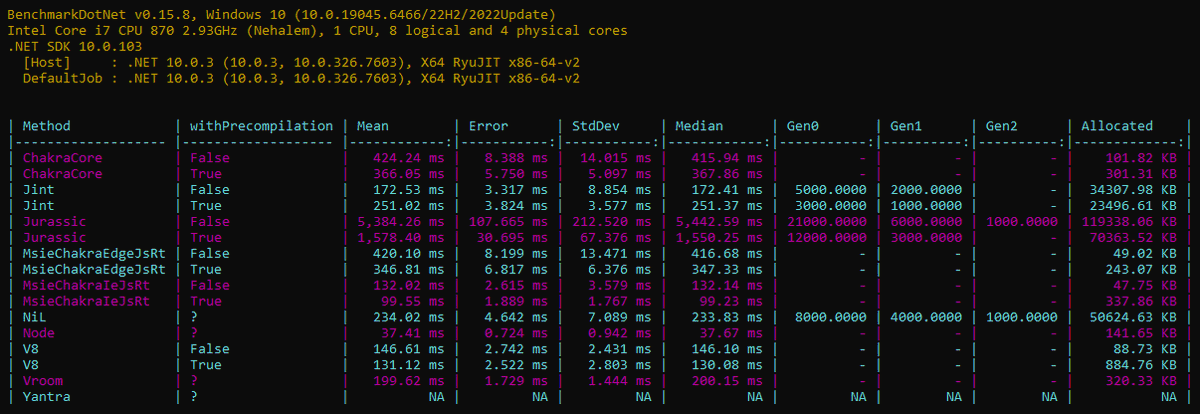Click the .NET SDK 10.0.103 line
The height and width of the screenshot is (414, 1200).
click(x=75, y=46)
